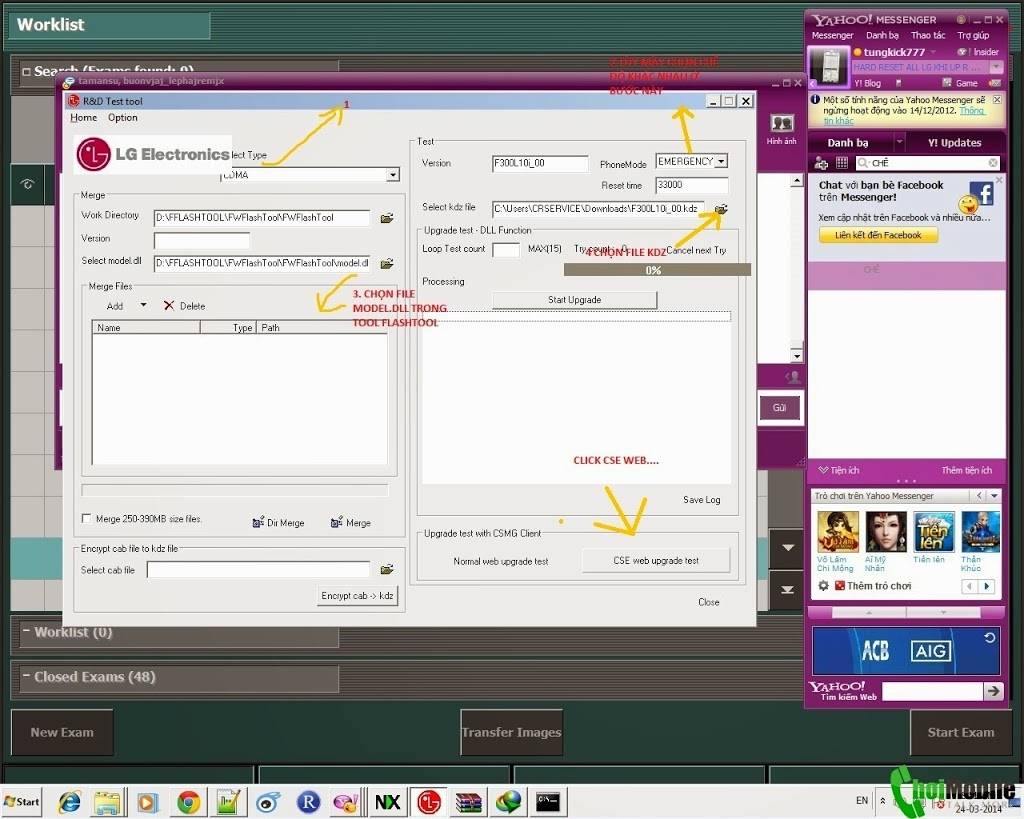Open the Danh bạ tab dropdown arrow
Viewport: 1024px width, 819px height.
(x=899, y=142)
